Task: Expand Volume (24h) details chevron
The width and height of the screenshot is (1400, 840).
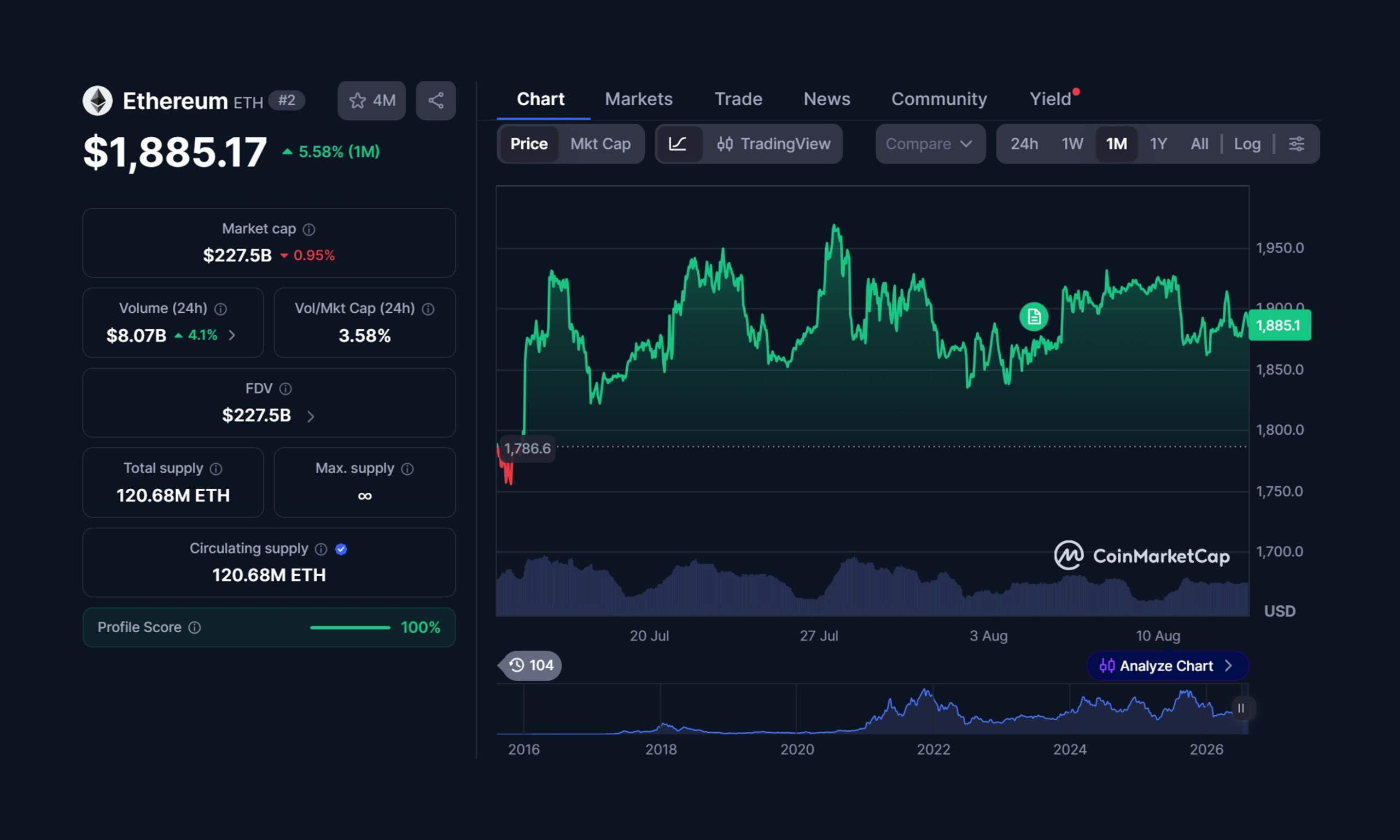Action: point(232,336)
